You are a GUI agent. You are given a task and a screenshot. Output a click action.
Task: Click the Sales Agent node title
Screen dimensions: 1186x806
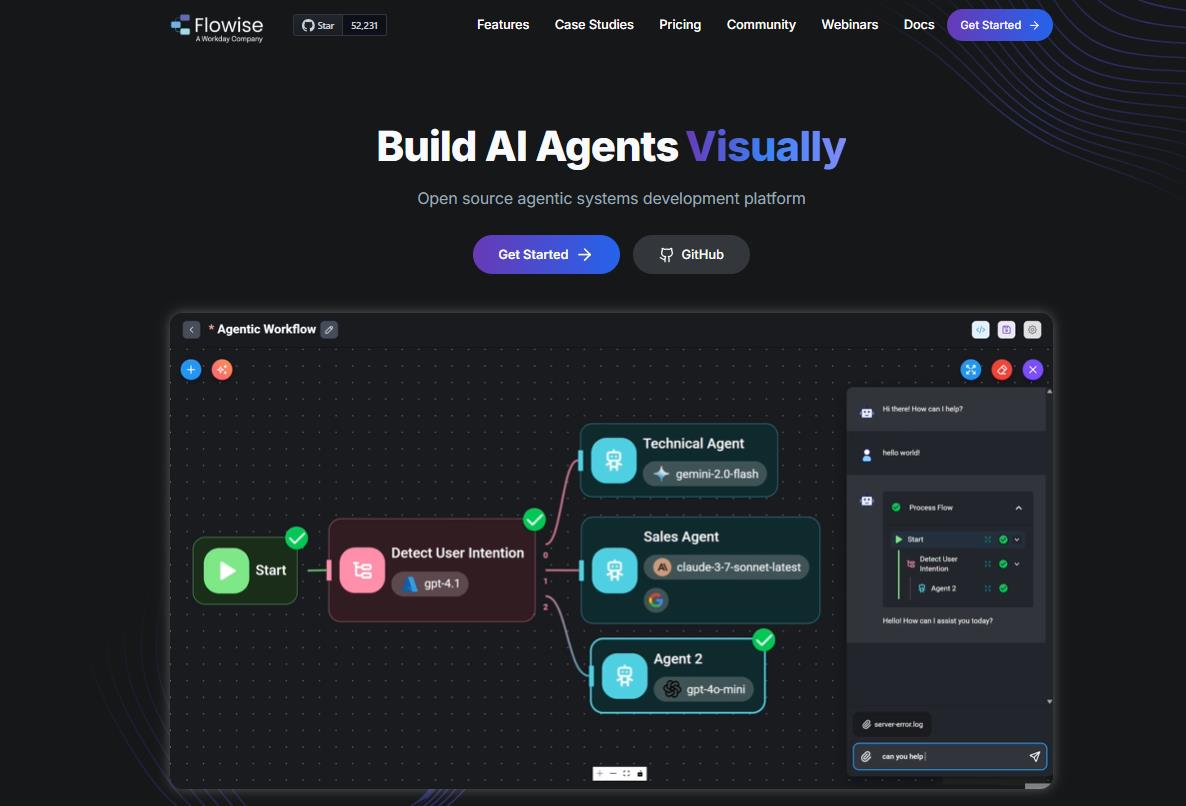point(681,537)
